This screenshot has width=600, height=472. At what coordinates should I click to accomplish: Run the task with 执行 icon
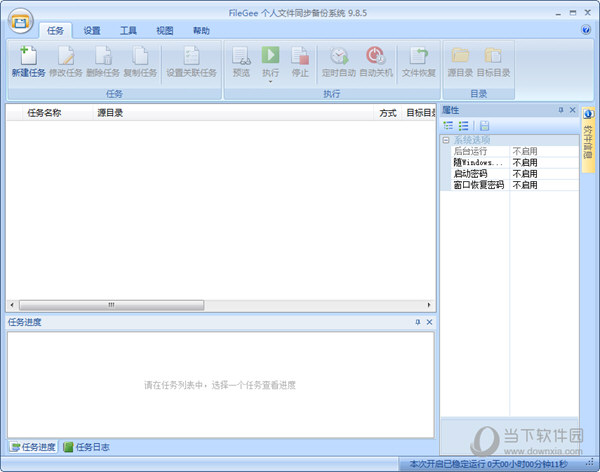click(270, 56)
